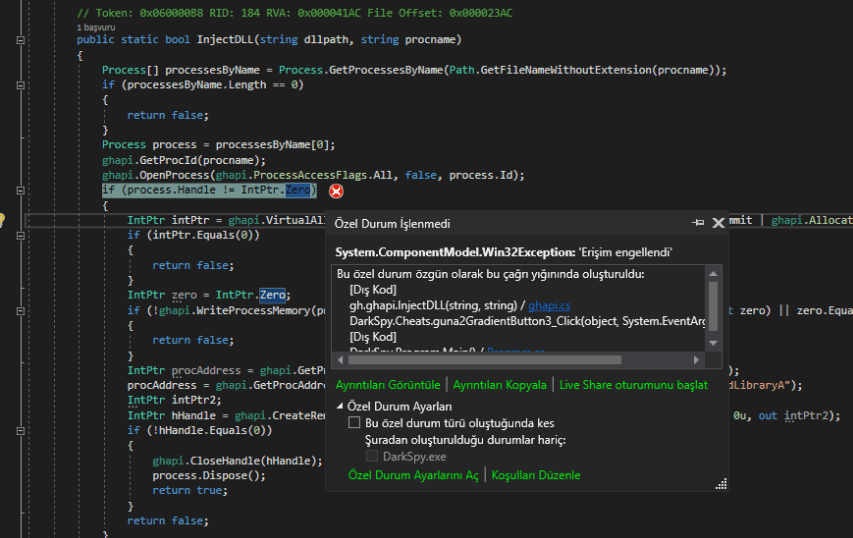Viewport: 853px width, 538px height.
Task: Collapse the WriteProcessMemory if block
Action: pyautogui.click(x=20, y=311)
